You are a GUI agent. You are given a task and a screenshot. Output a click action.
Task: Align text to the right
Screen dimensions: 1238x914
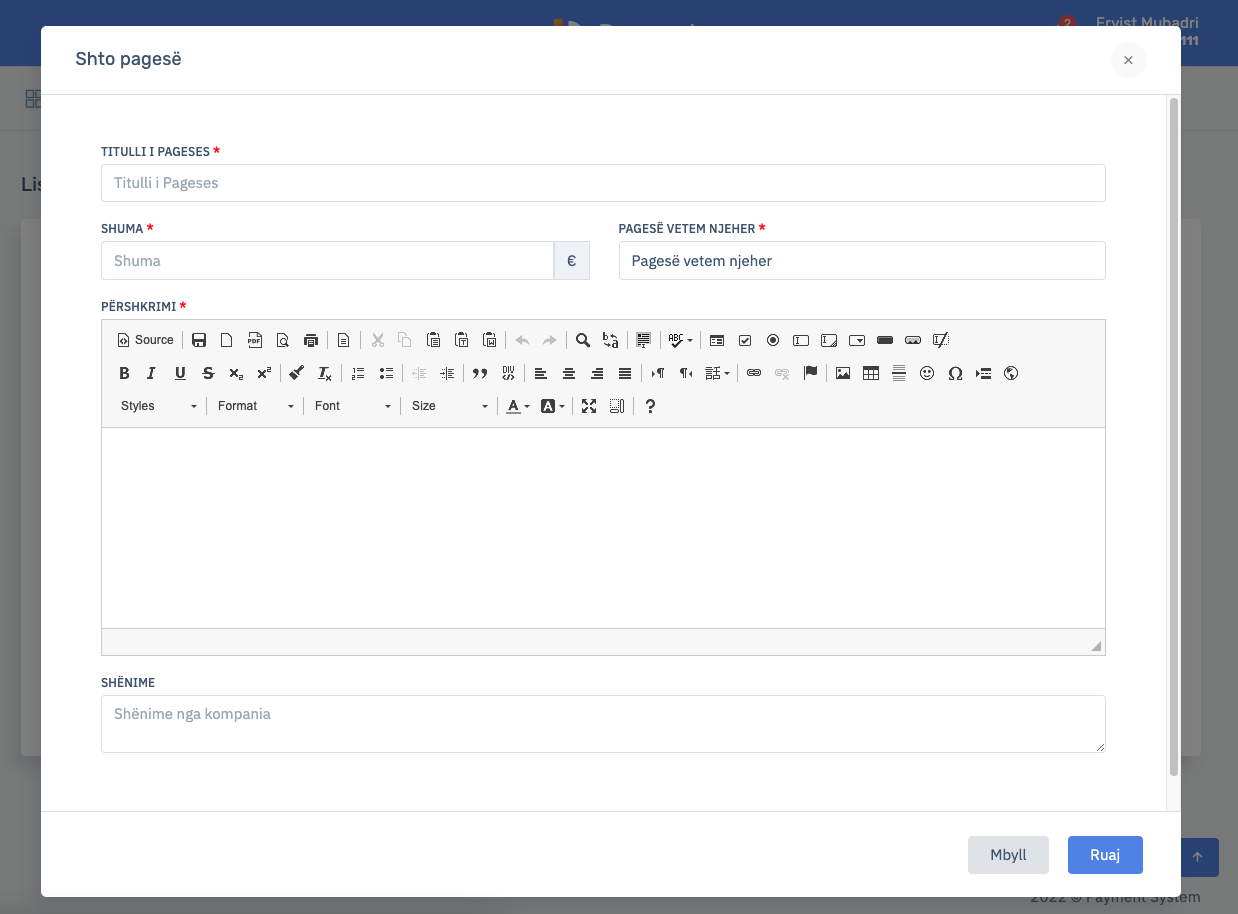597,373
